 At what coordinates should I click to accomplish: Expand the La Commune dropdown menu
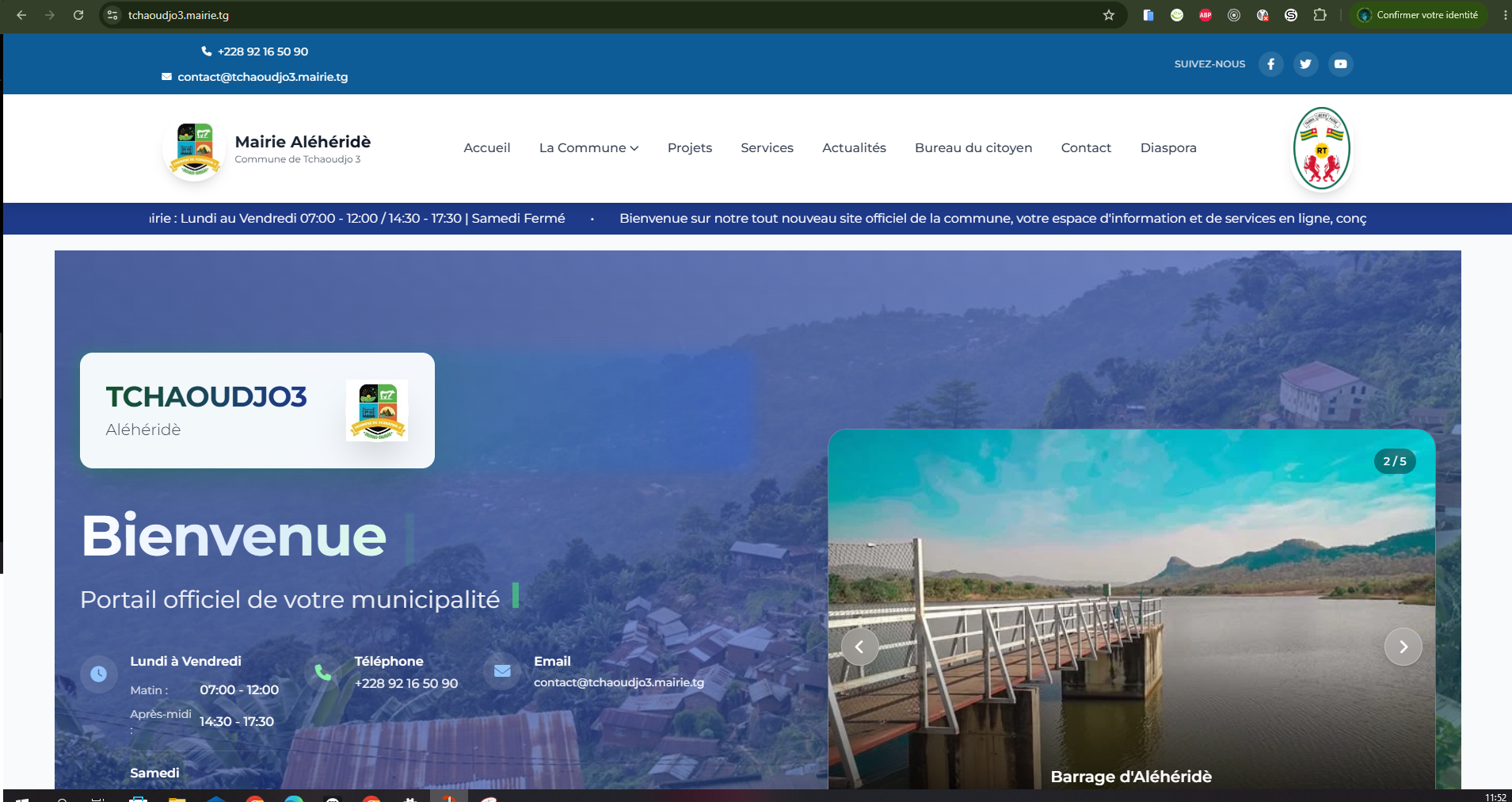(x=588, y=148)
